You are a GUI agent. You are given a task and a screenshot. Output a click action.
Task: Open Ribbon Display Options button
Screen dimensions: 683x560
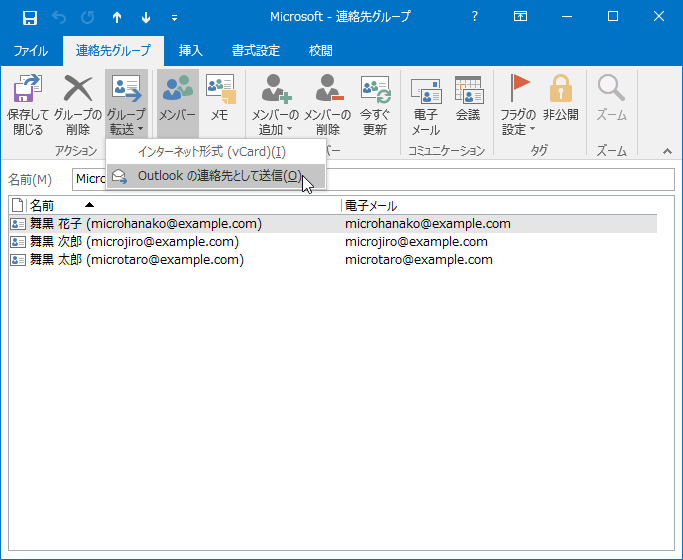point(520,17)
